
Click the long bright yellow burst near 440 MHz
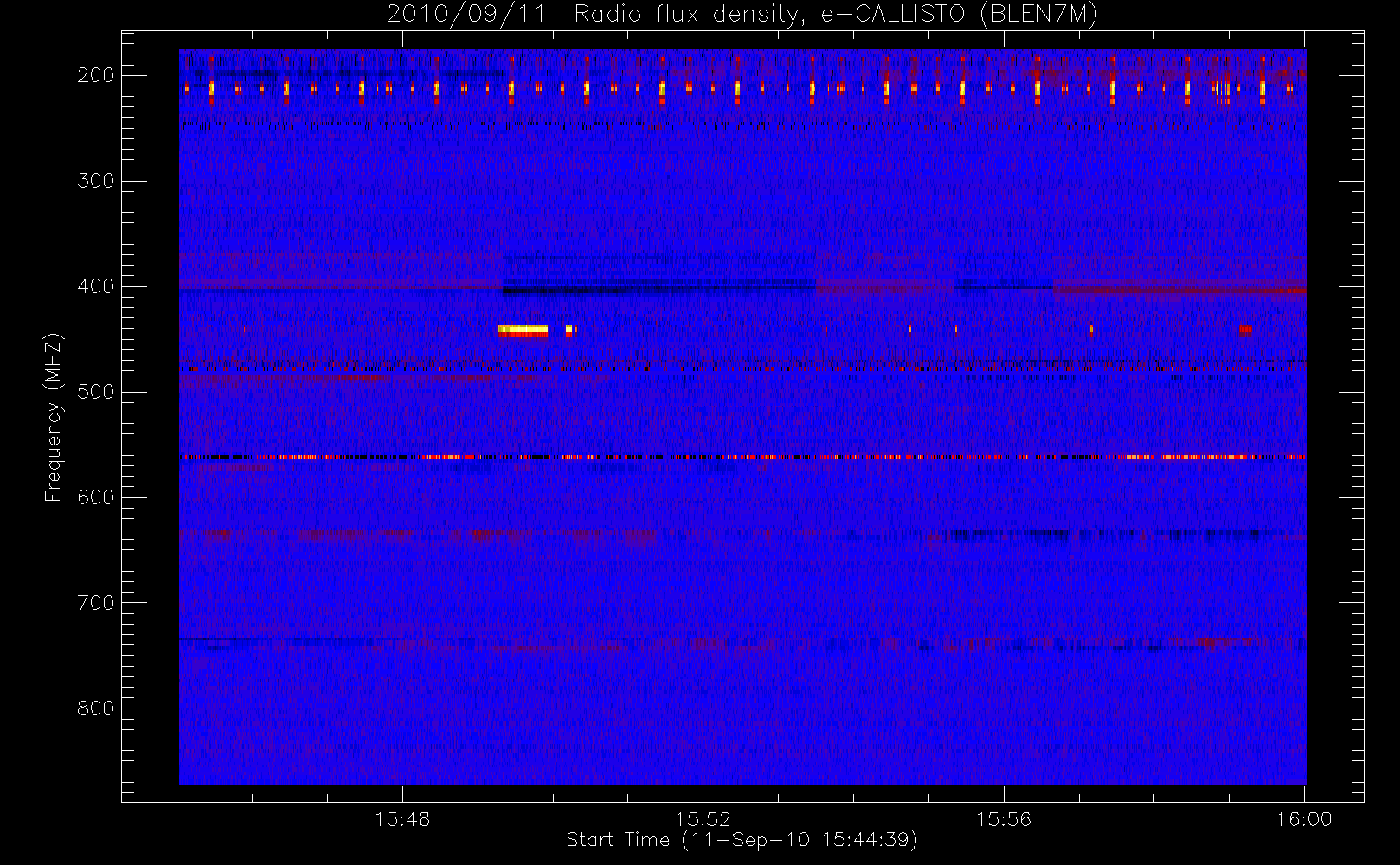point(523,330)
